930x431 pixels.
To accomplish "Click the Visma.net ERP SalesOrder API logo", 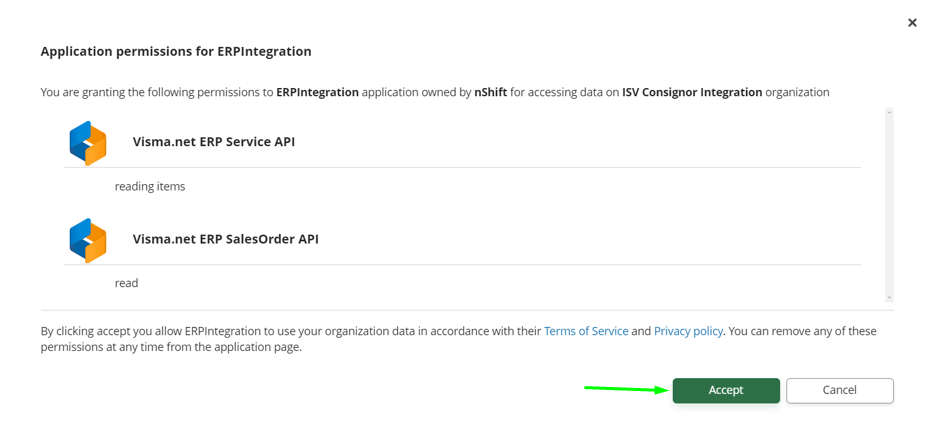I will click(88, 240).
